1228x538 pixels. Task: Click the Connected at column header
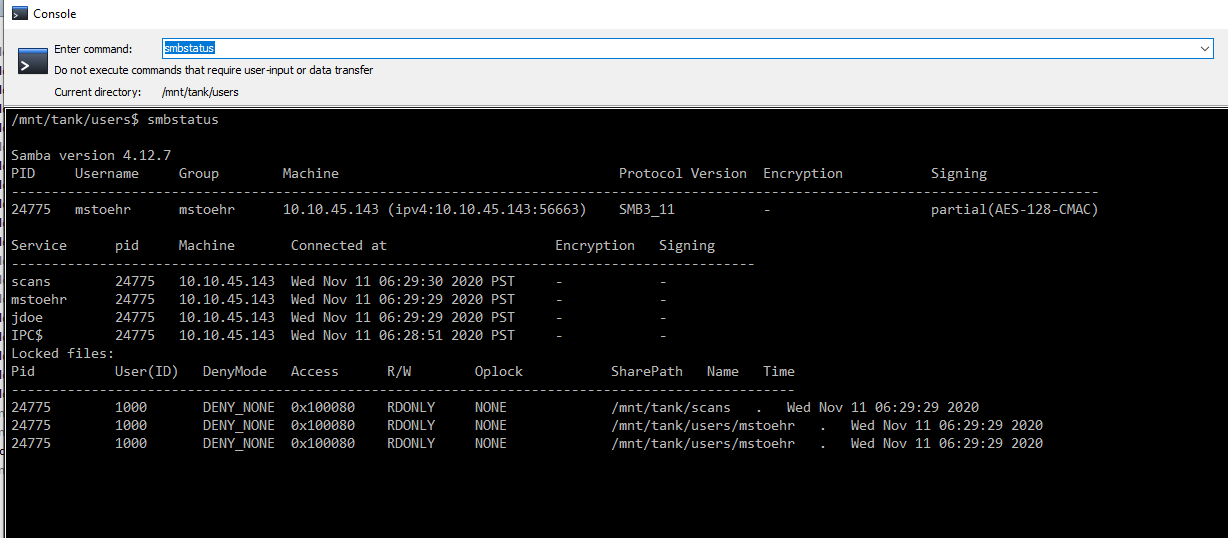(339, 245)
